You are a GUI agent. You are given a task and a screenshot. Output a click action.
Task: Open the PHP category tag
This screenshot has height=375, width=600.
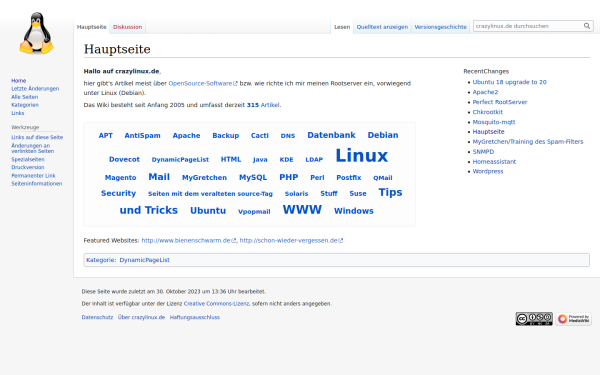pos(289,177)
